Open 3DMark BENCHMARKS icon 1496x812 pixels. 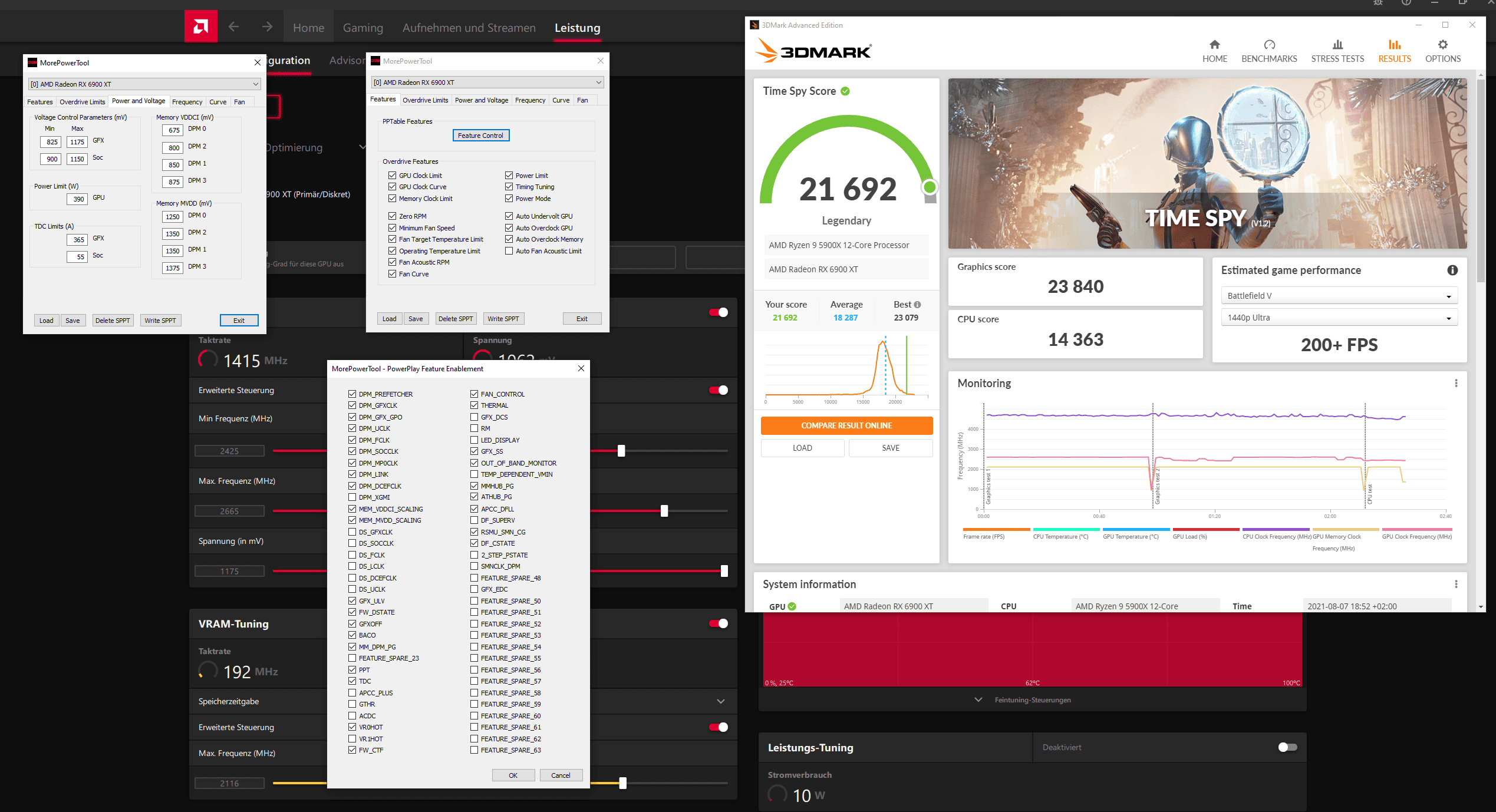pos(1269,45)
